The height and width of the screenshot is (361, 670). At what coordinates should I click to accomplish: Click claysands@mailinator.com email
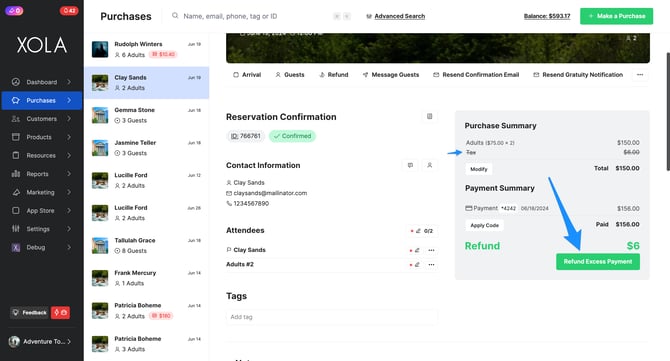pos(270,193)
